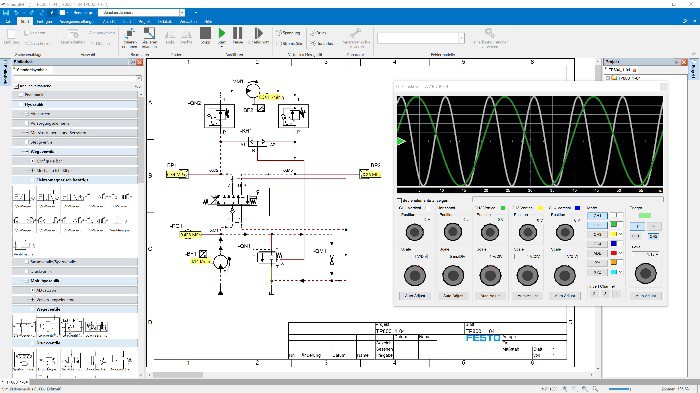This screenshot has height=393, width=700.
Task: Select the second directional valve symbol in the library
Action: coord(47,197)
